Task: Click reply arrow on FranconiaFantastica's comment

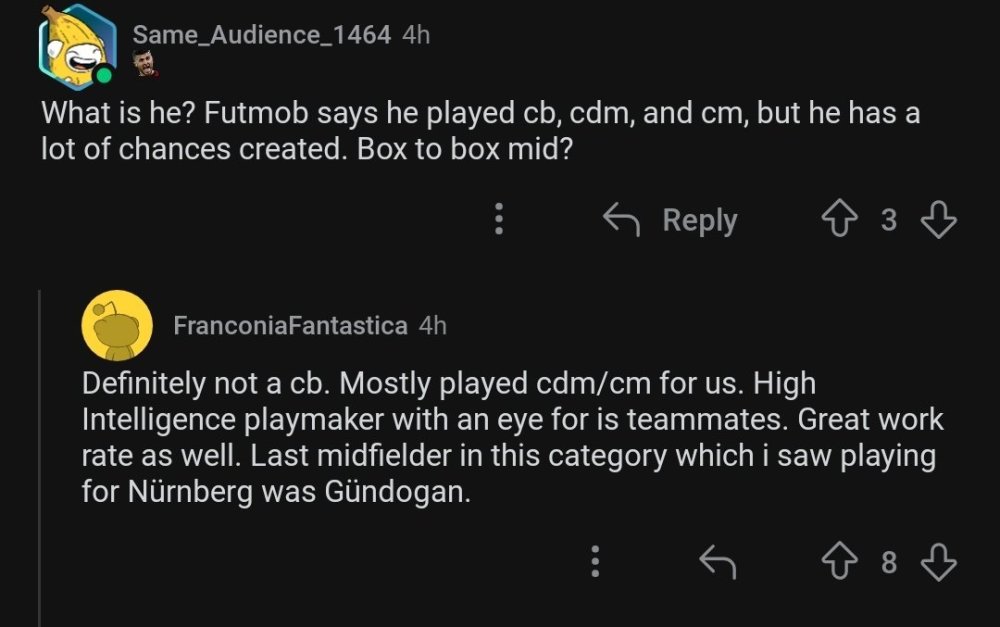Action: 717,563
